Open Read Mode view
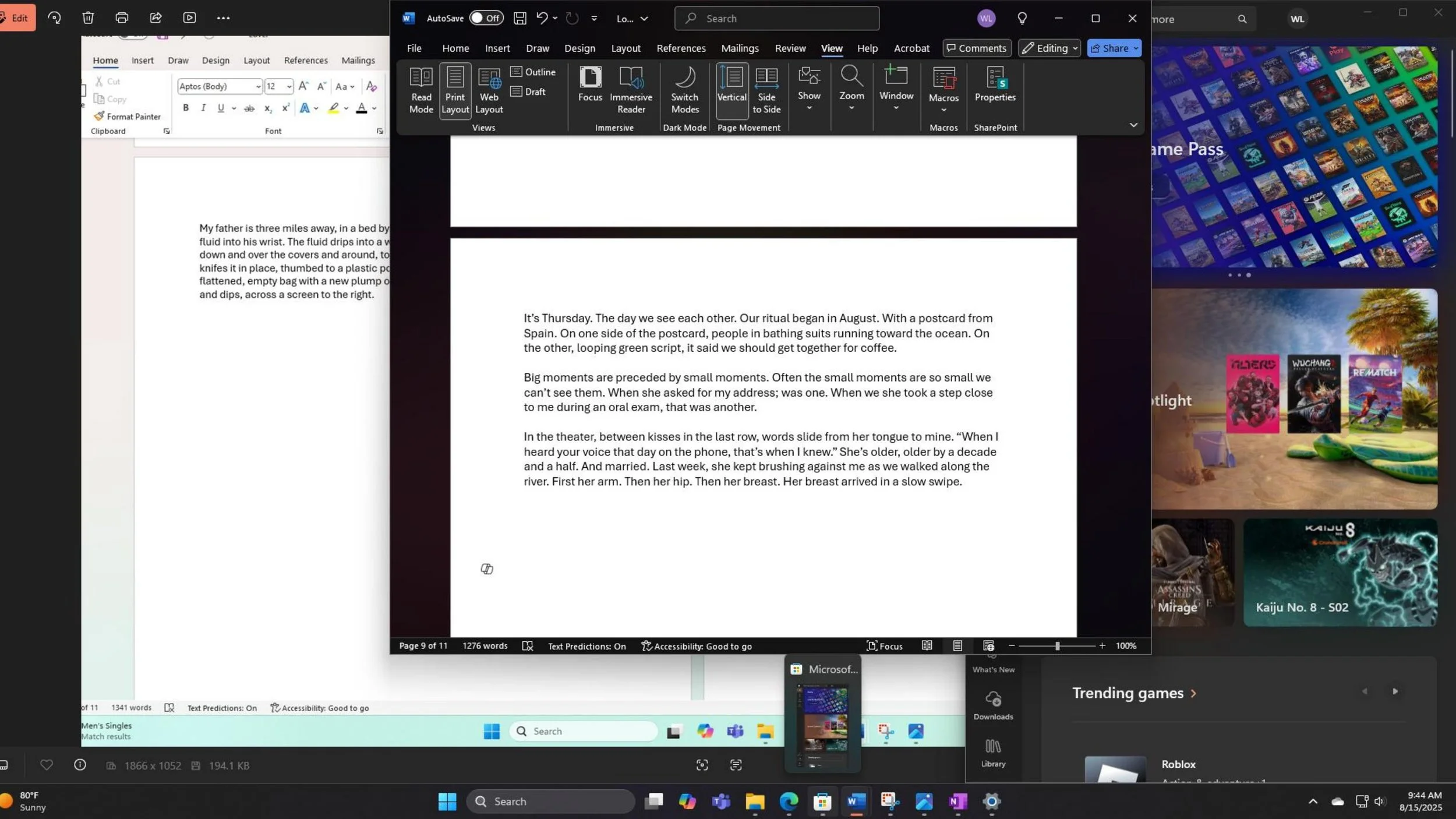1456x819 pixels. coord(421,91)
